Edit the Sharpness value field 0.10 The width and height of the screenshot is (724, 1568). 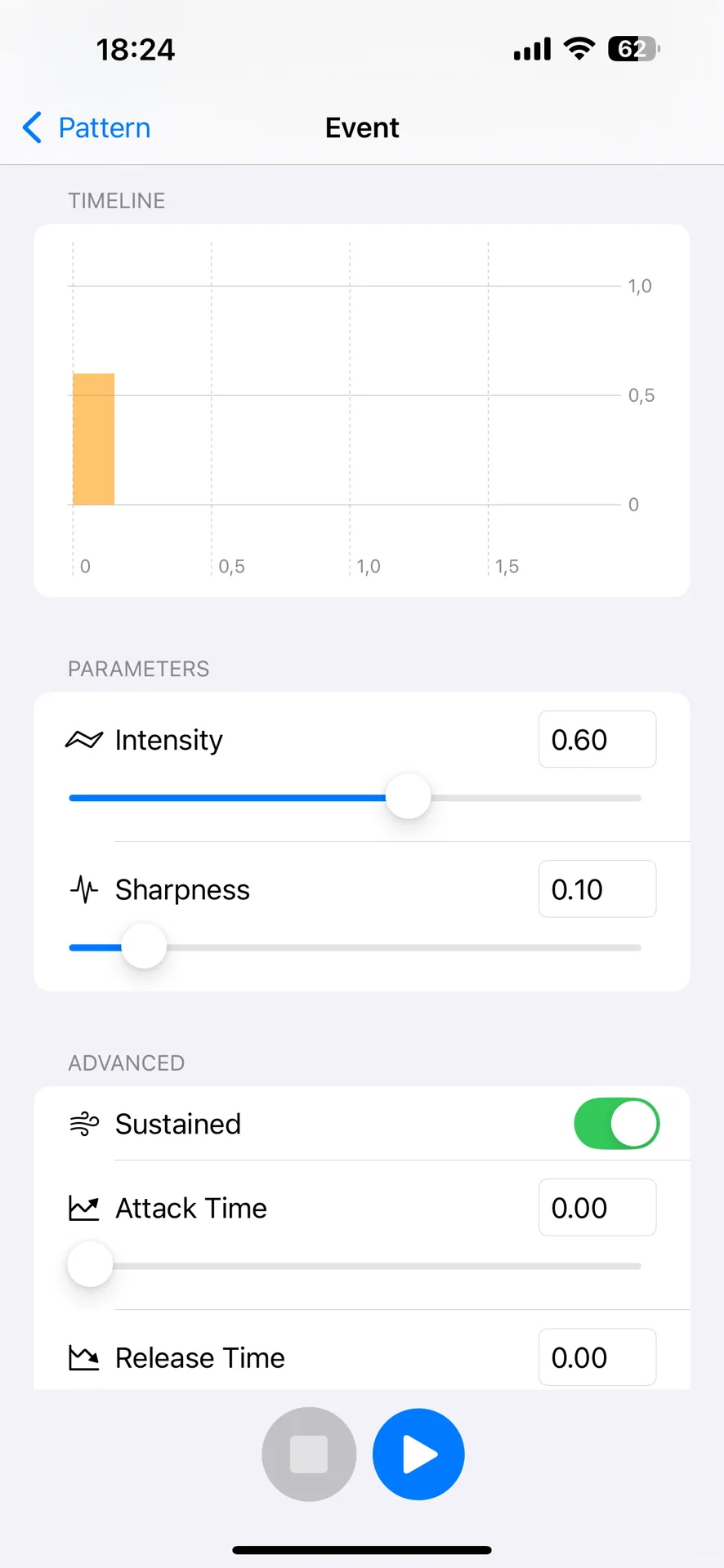(x=597, y=889)
